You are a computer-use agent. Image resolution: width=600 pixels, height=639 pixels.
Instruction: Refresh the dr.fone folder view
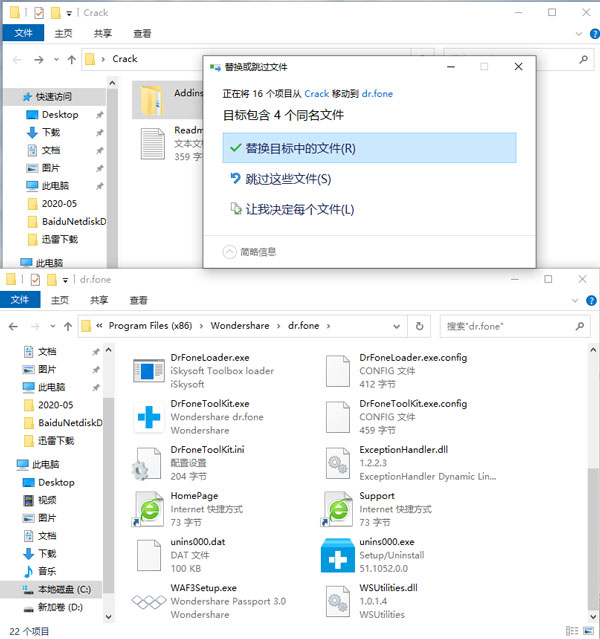tap(419, 326)
